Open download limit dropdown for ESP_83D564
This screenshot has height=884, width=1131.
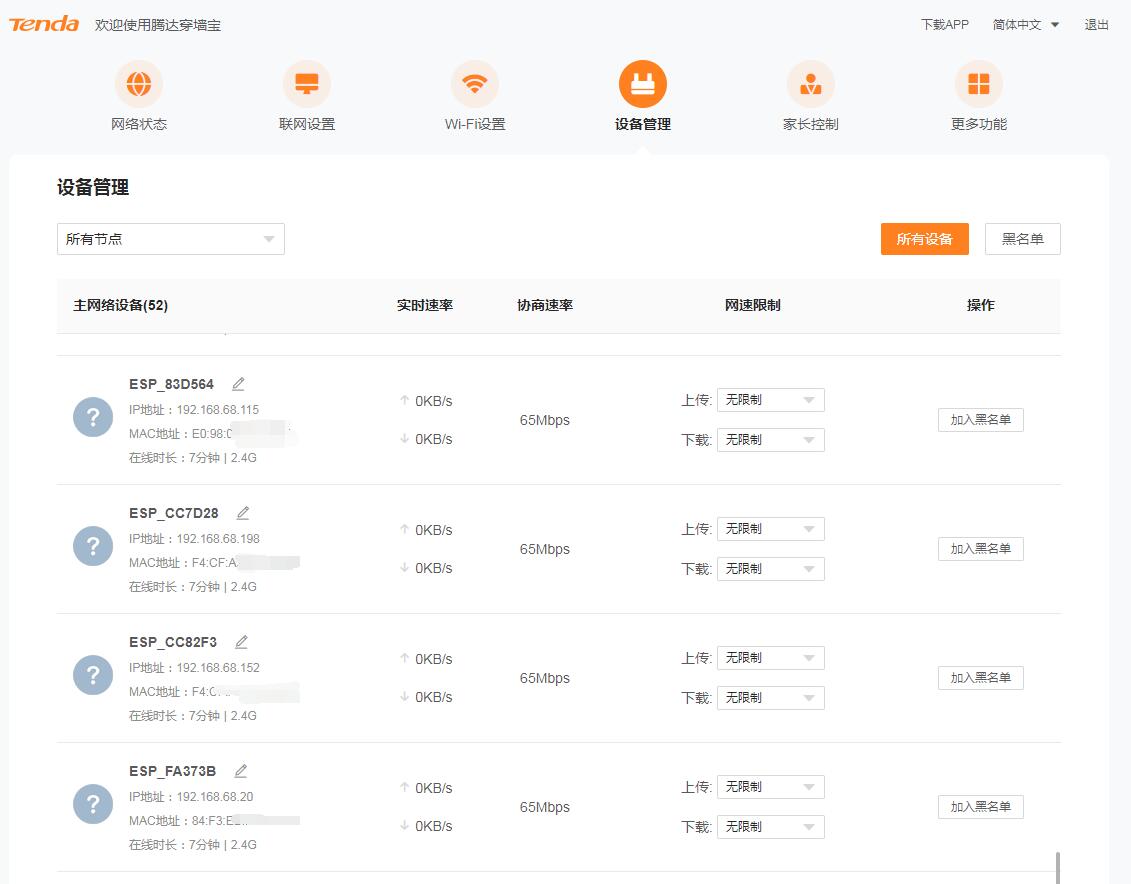click(x=770, y=440)
